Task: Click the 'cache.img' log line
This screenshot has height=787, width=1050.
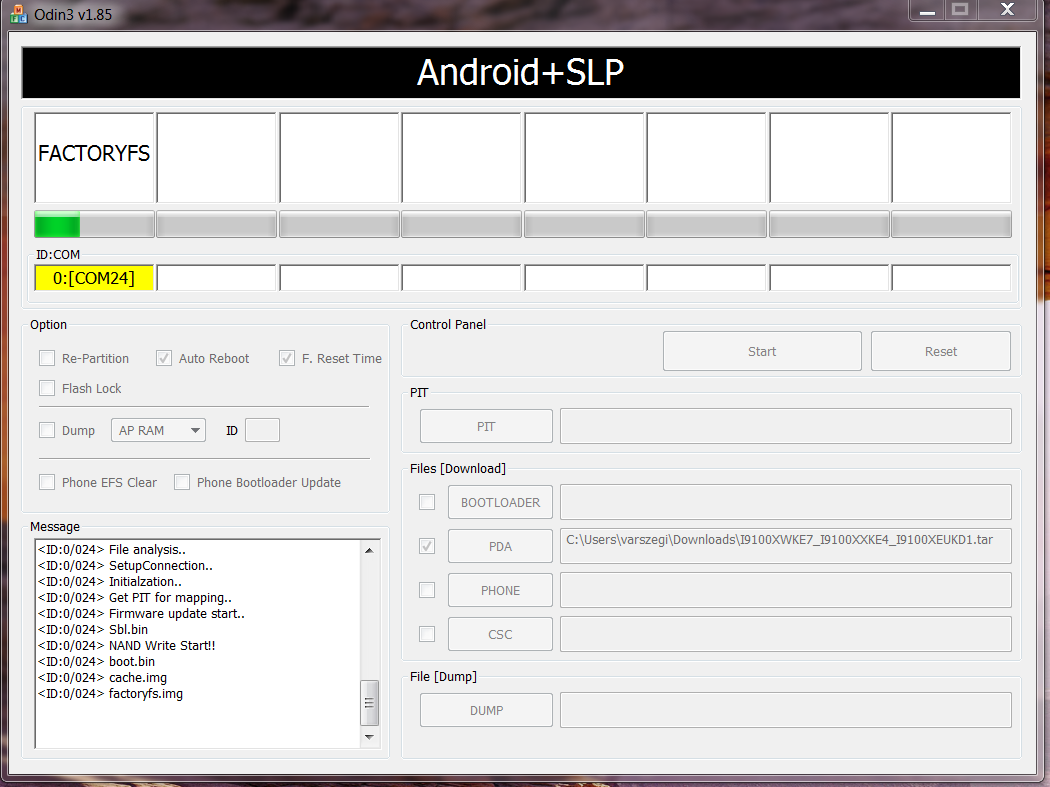Action: point(102,678)
